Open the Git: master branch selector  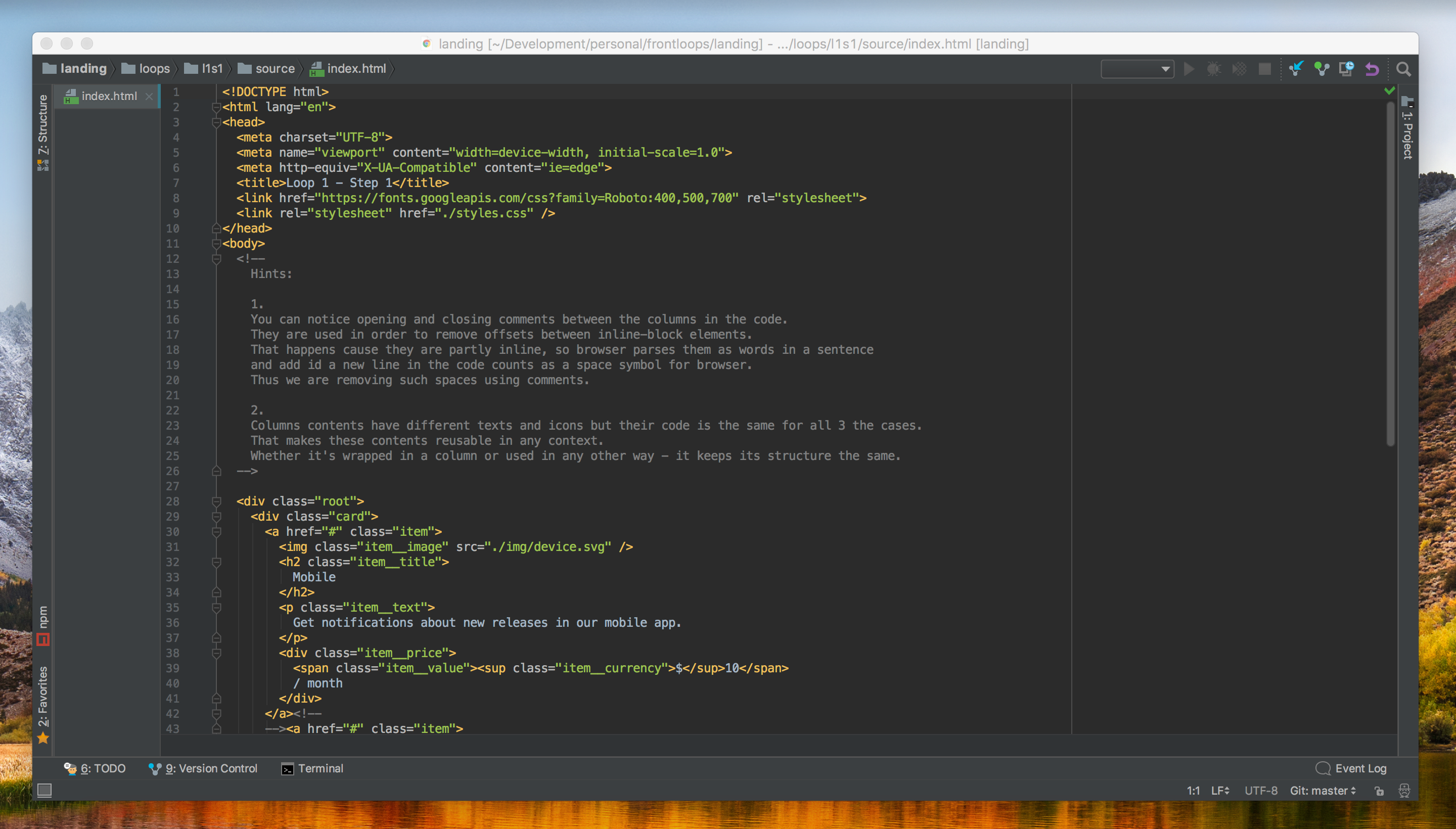tap(1322, 790)
